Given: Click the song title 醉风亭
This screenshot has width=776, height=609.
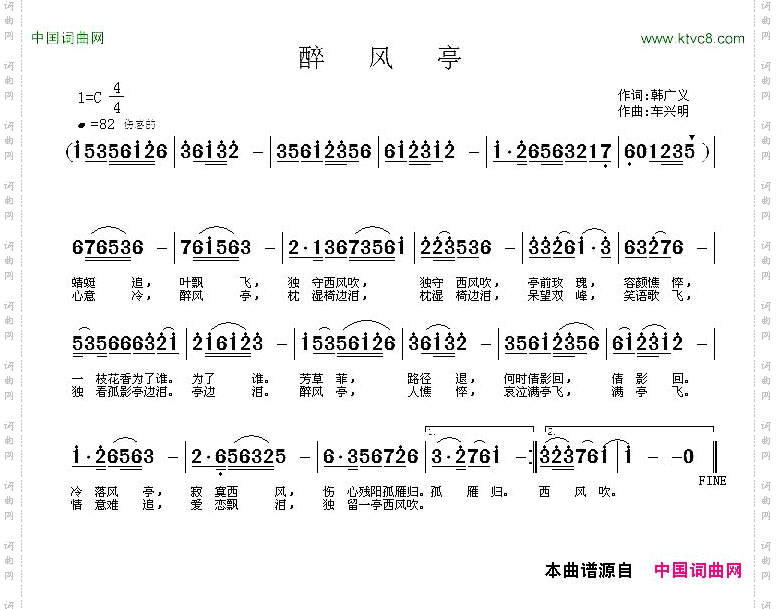Looking at the screenshot, I should (381, 58).
